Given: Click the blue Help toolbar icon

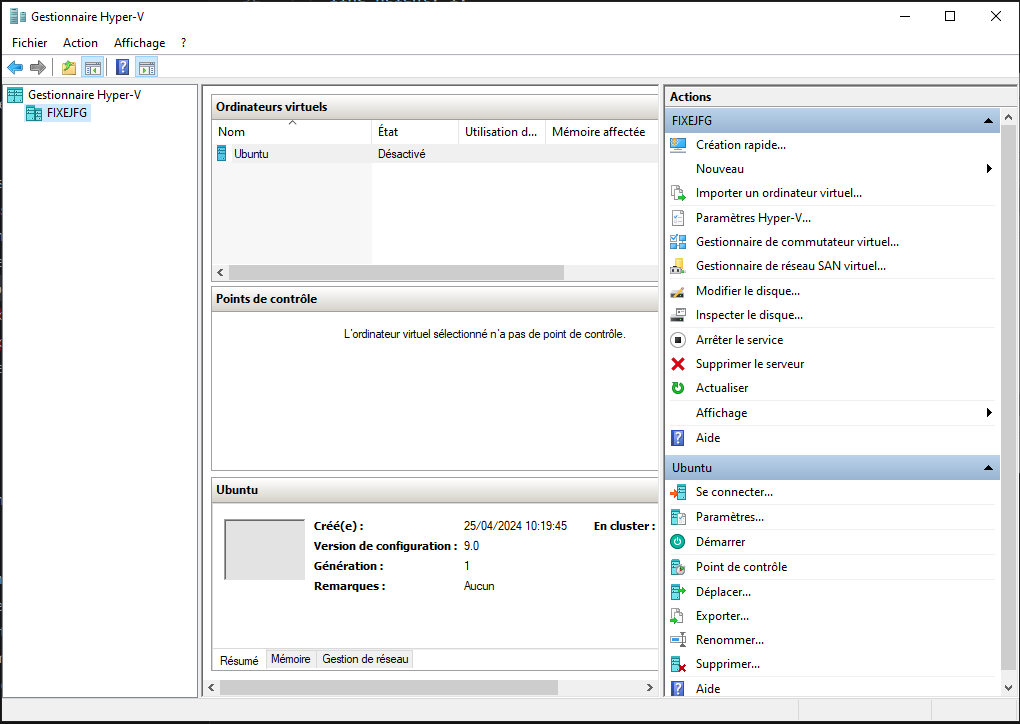Looking at the screenshot, I should pyautogui.click(x=122, y=68).
